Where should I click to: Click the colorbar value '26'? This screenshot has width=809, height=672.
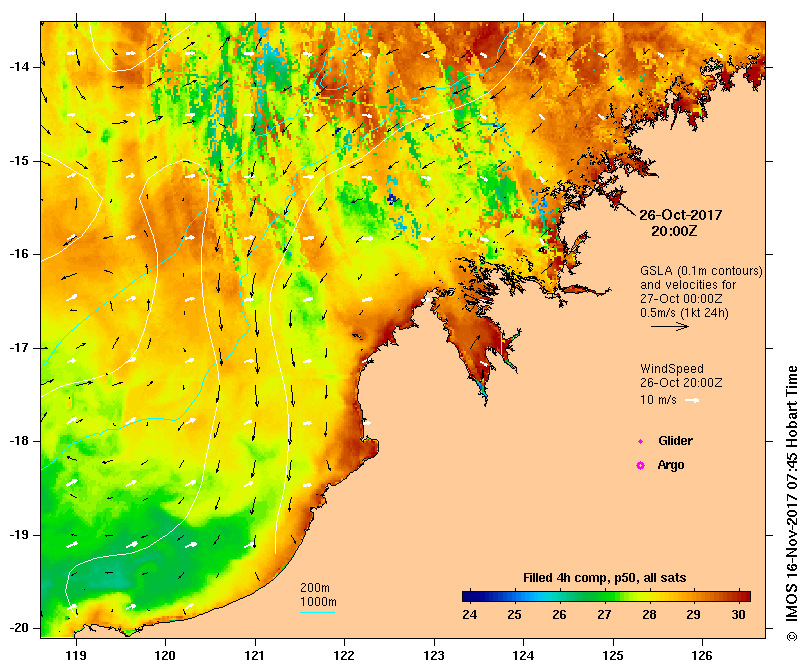(x=559, y=615)
